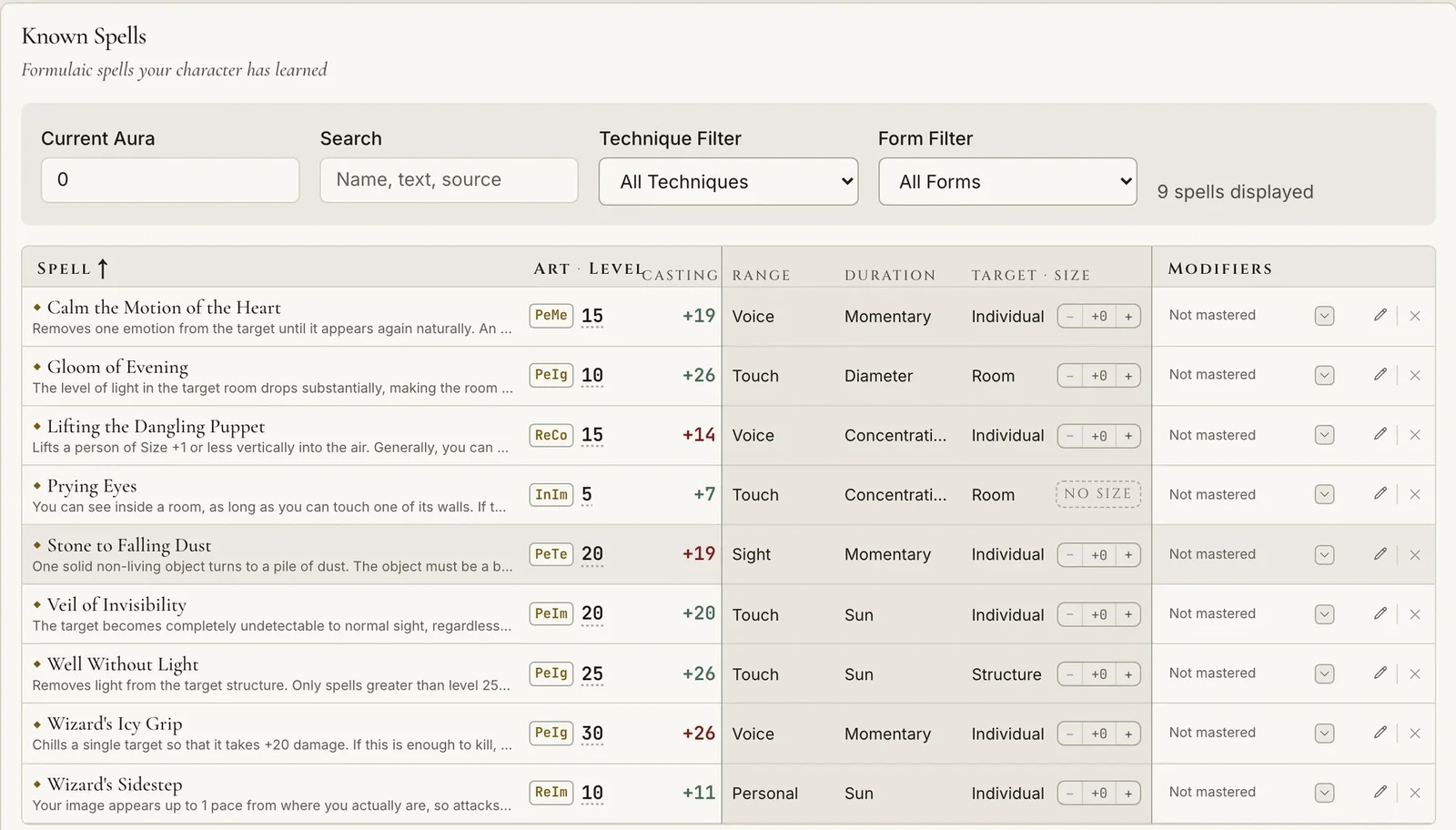
Task: Expand modifiers for Gloom of Evening
Action: pos(1325,375)
